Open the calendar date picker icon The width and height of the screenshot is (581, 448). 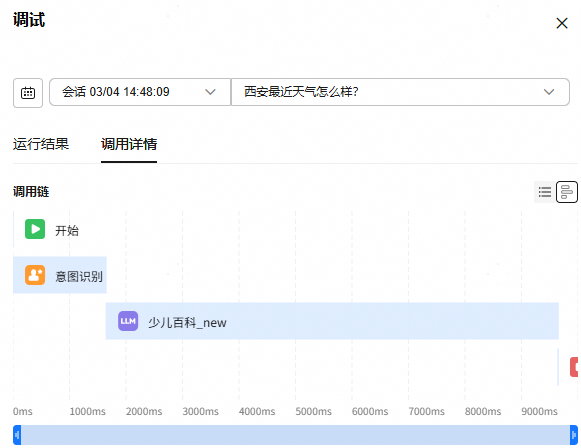pos(28,93)
